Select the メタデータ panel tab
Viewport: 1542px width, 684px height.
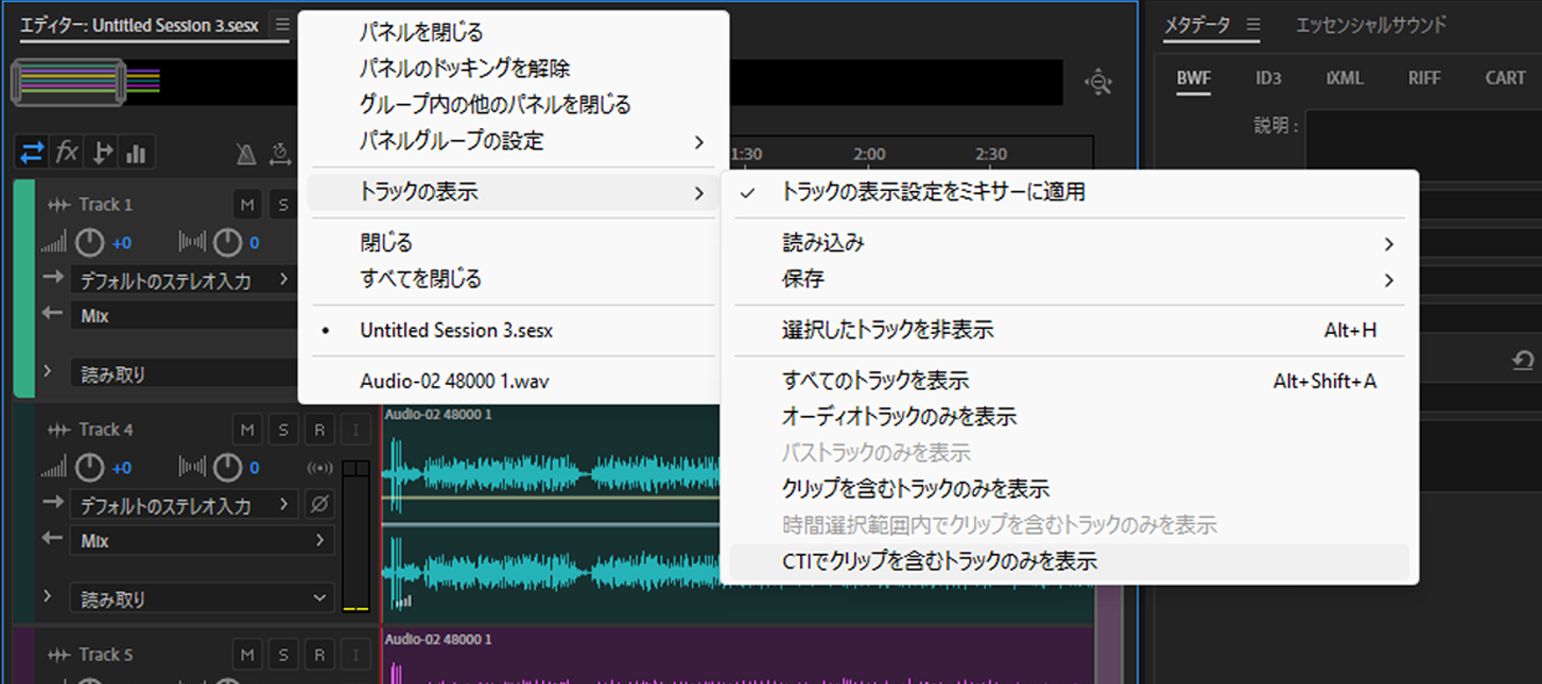(1197, 26)
